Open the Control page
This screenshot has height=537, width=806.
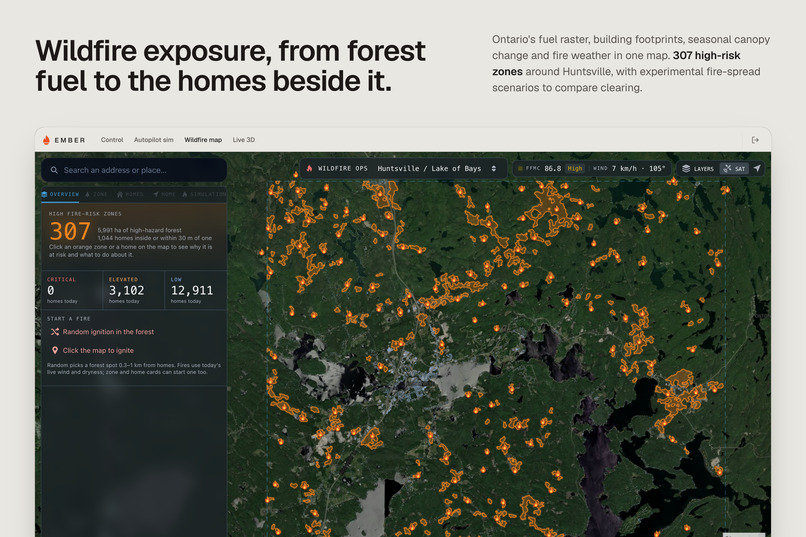[x=112, y=140]
